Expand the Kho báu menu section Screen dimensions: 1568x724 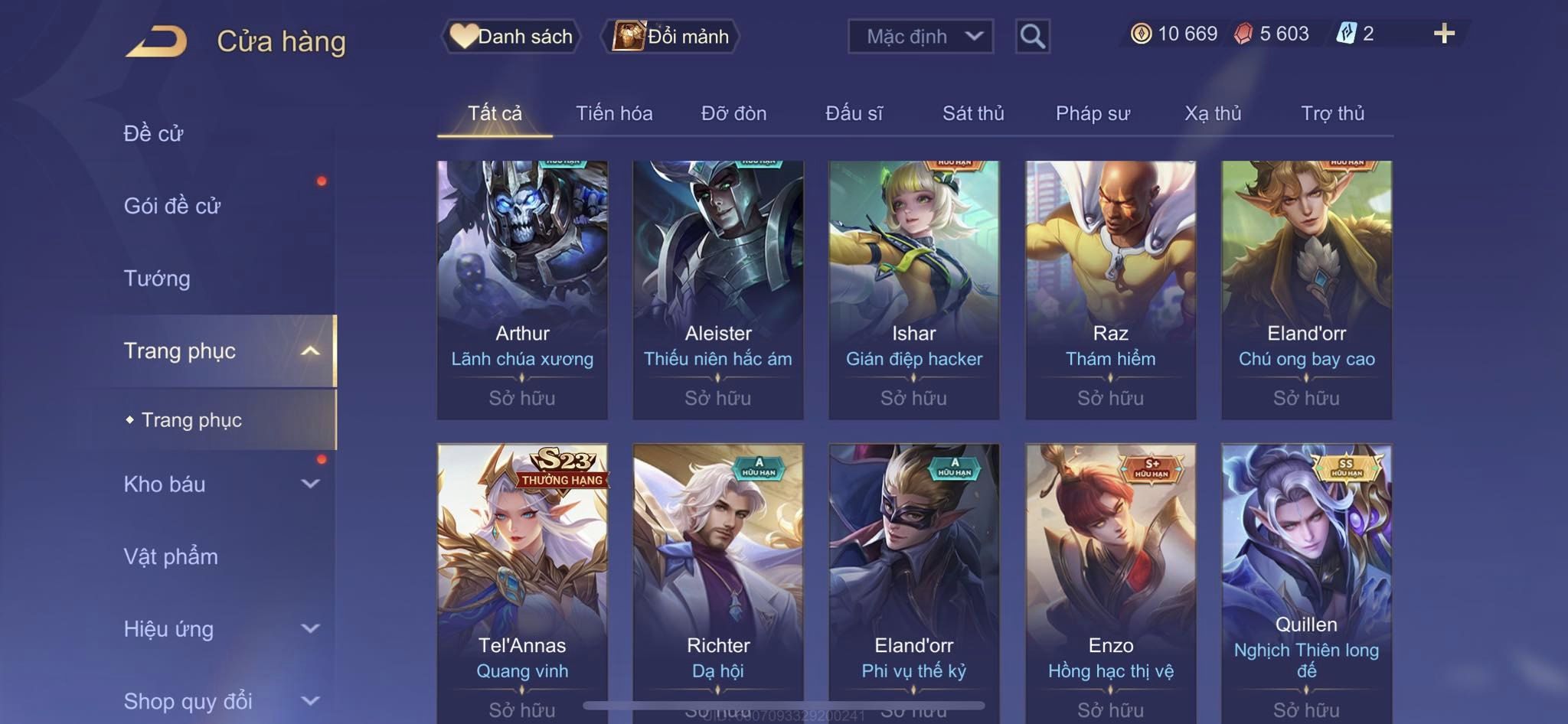pos(221,484)
